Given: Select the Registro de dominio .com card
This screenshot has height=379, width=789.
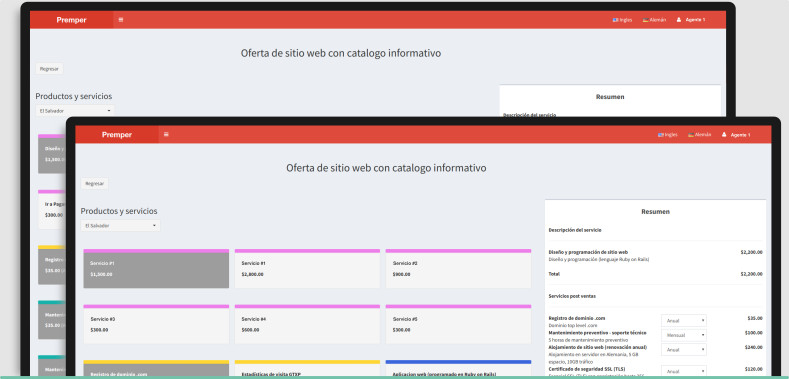Looking at the screenshot, I should 156,368.
